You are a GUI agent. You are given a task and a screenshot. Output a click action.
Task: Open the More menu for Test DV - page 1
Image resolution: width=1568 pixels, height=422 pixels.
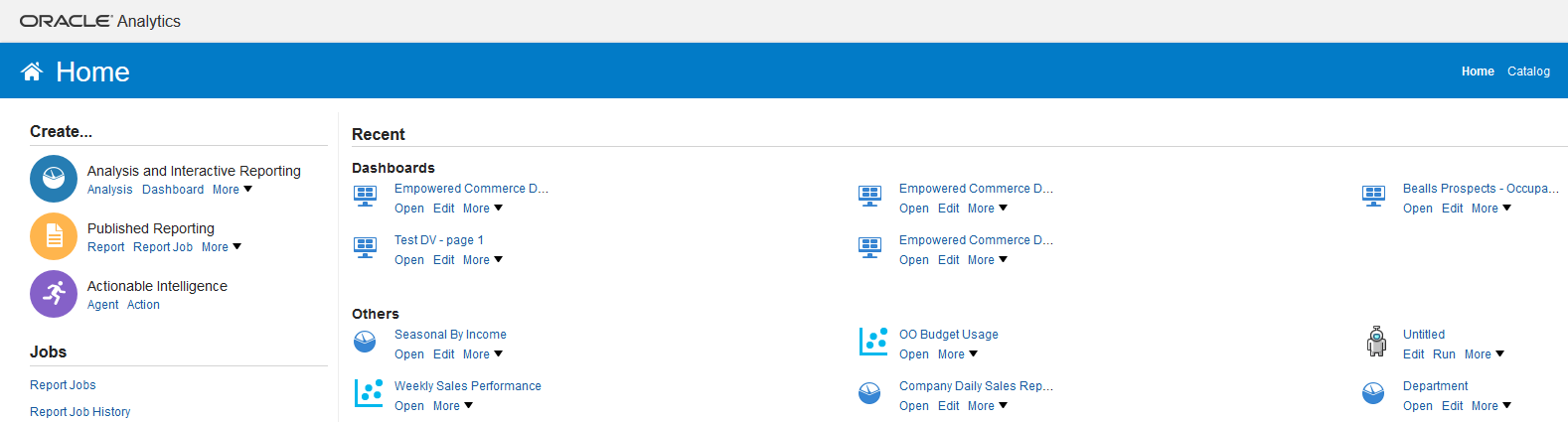(483, 260)
